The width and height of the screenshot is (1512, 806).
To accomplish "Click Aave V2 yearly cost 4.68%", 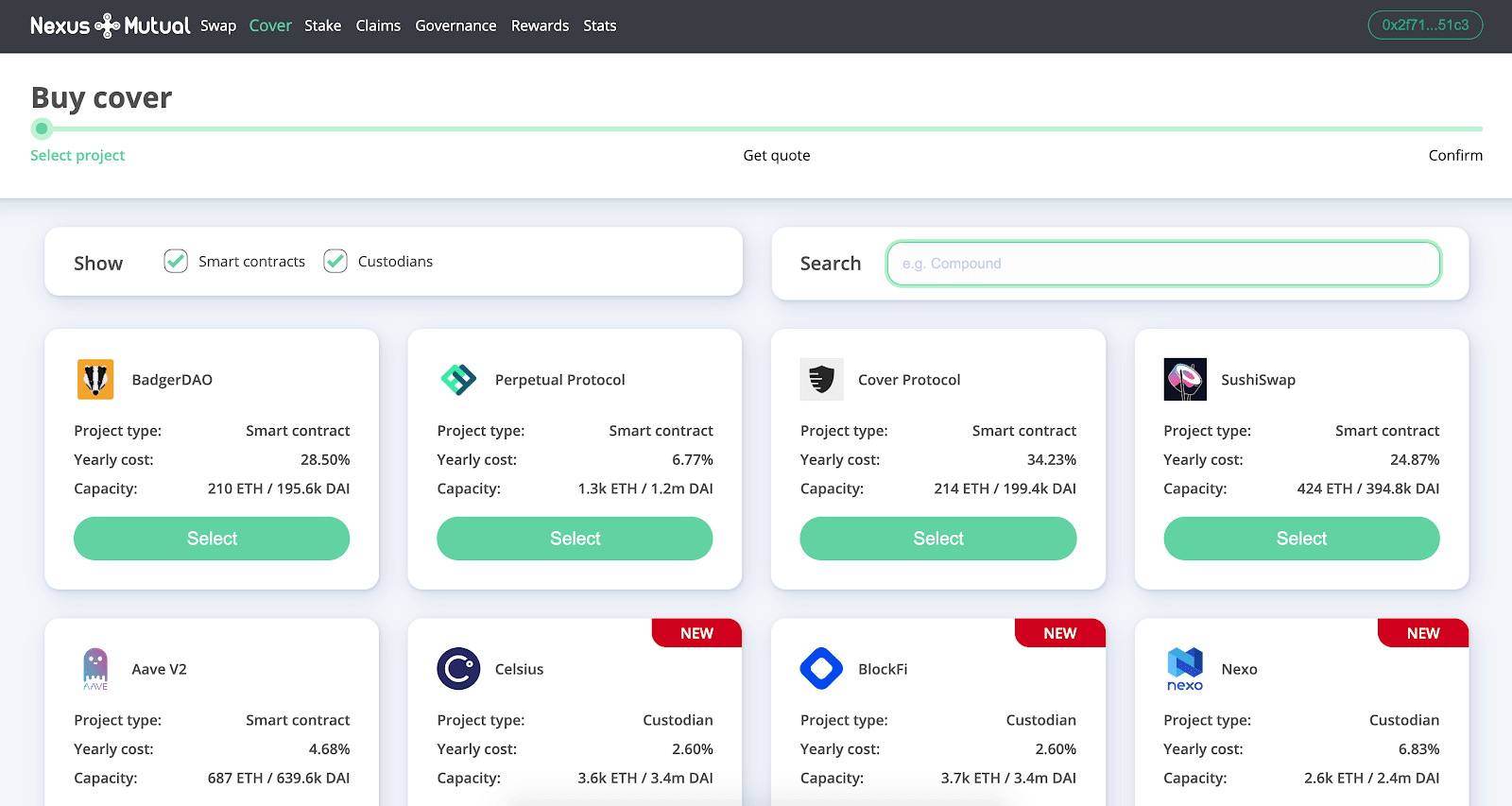I will click(x=329, y=748).
